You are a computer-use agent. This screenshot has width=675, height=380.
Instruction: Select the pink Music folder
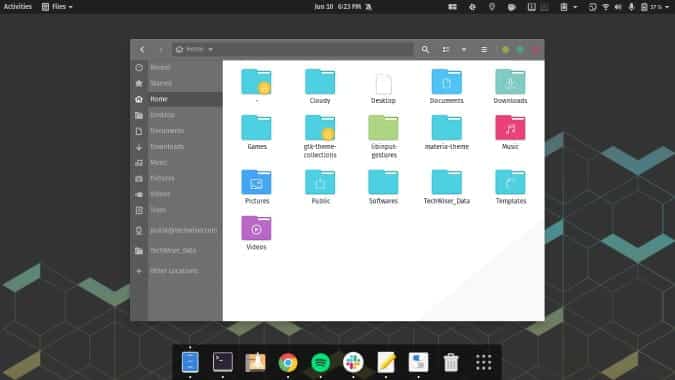pos(510,132)
